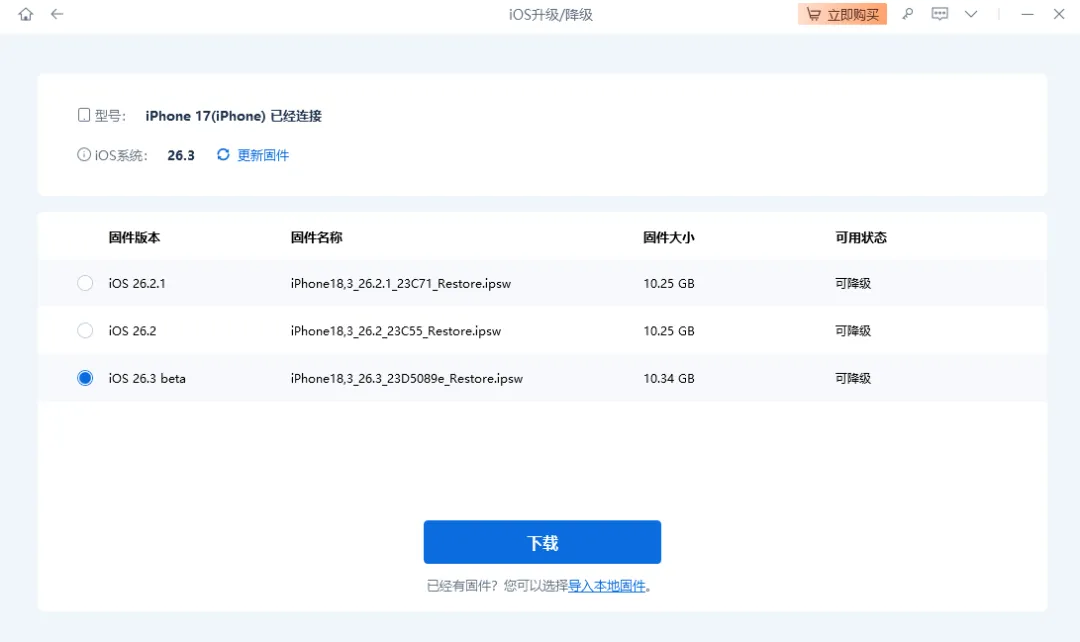
Task: Click the iOS 26.2.1 version label
Action: (137, 283)
